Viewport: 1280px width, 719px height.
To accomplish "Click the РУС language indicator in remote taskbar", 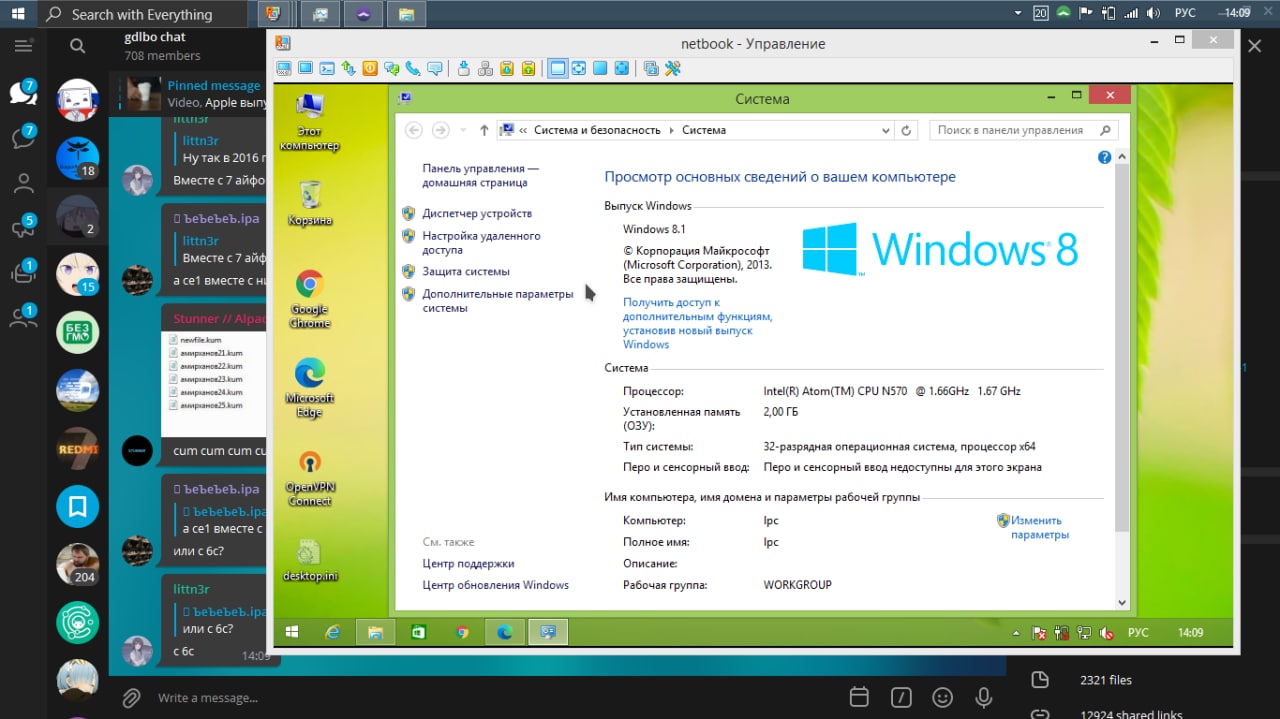I will (1138, 633).
